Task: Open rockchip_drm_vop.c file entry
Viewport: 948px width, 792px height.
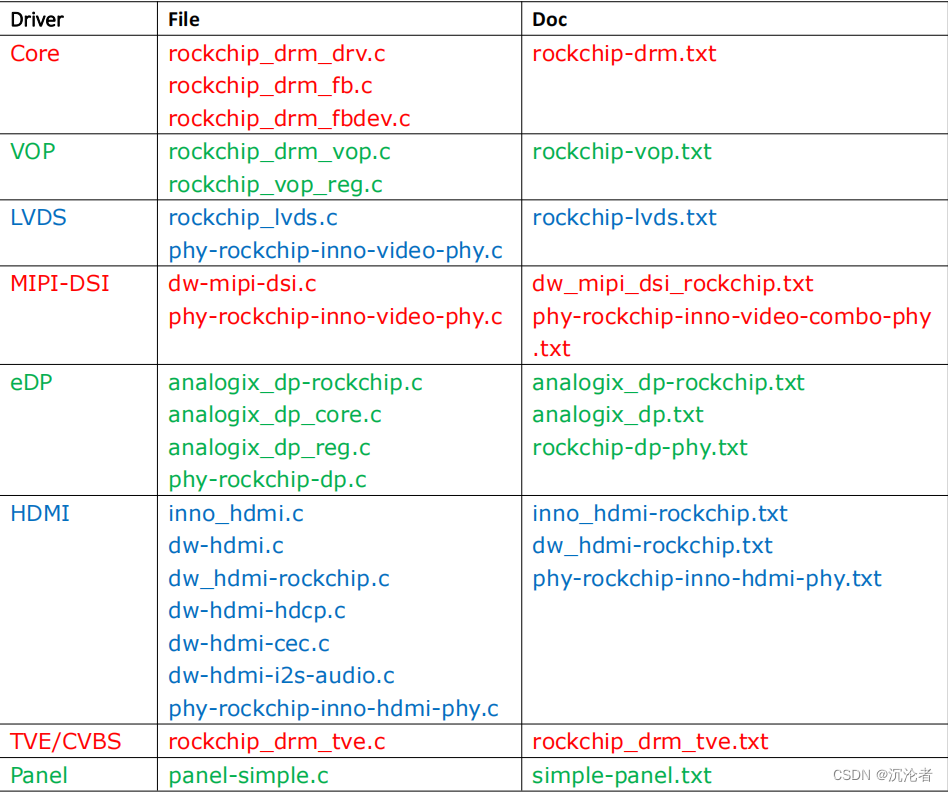Action: (279, 152)
